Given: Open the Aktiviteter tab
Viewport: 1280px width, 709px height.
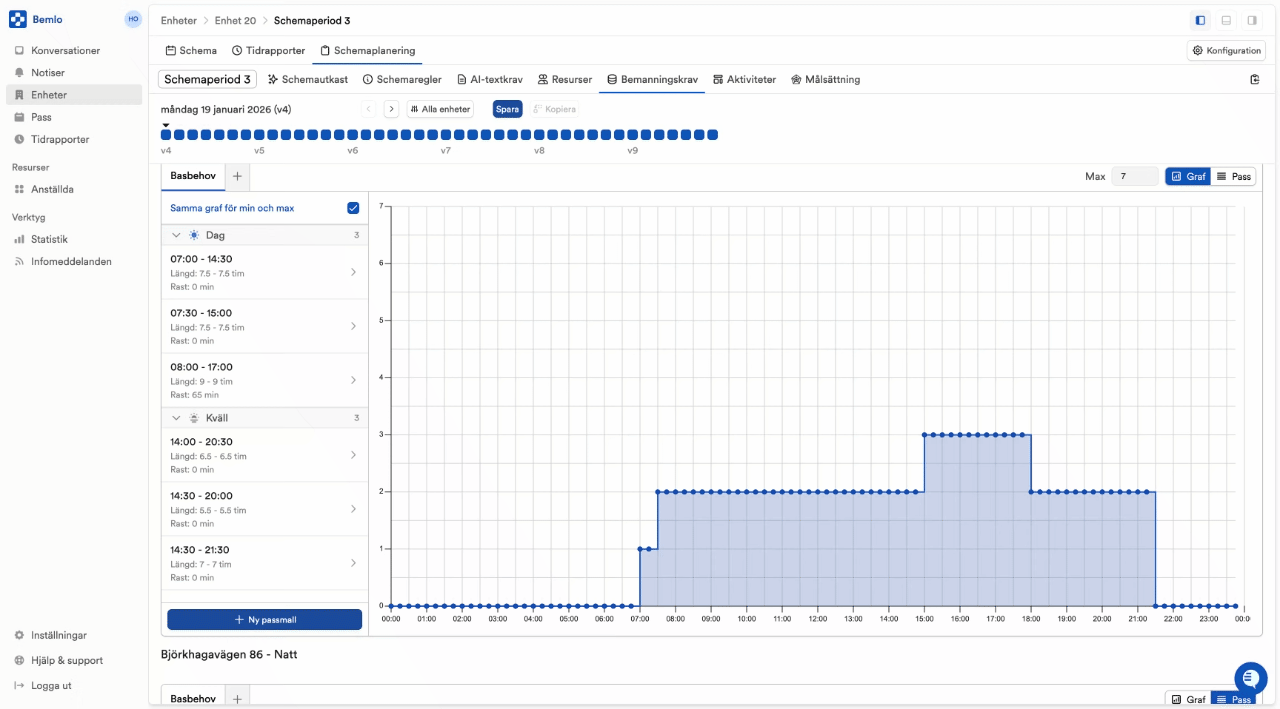Looking at the screenshot, I should (745, 79).
